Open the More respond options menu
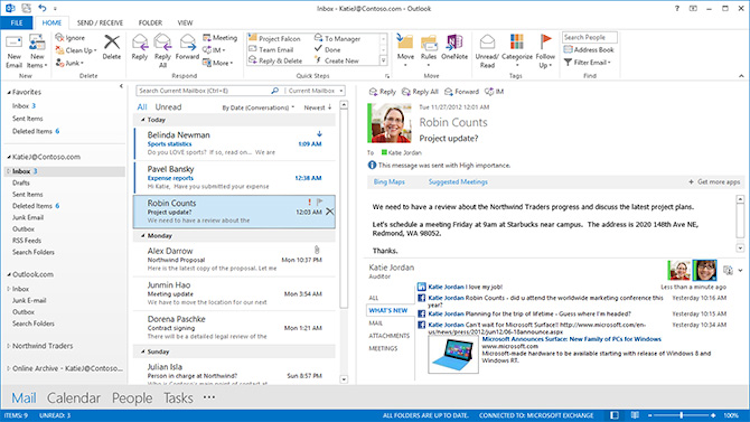 218,63
